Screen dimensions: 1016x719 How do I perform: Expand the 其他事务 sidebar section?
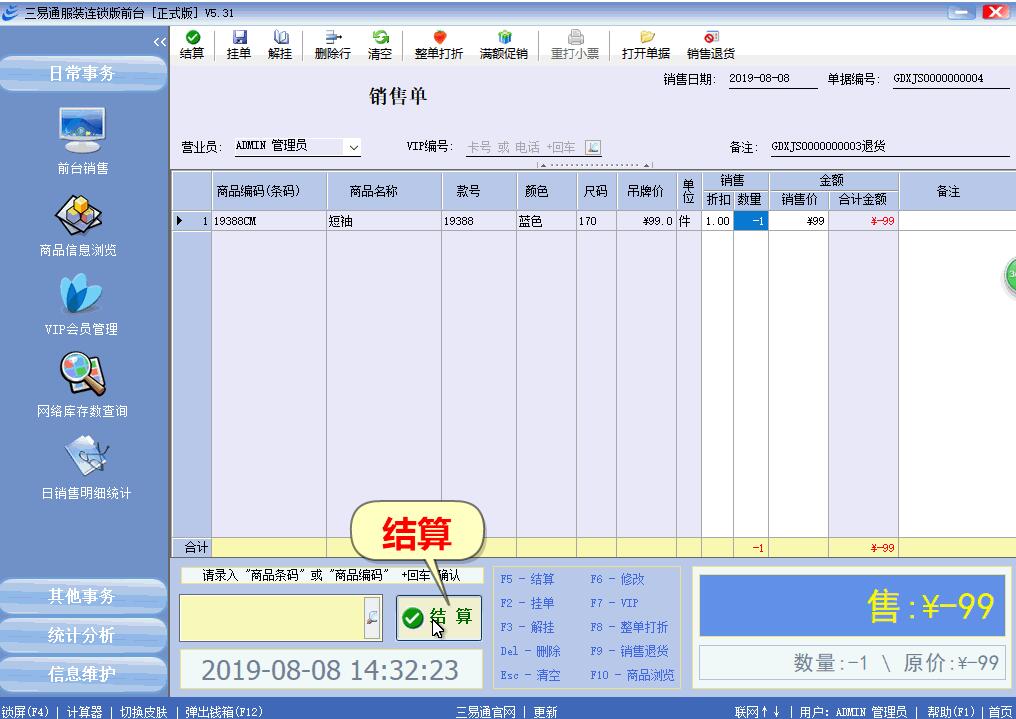[82, 596]
